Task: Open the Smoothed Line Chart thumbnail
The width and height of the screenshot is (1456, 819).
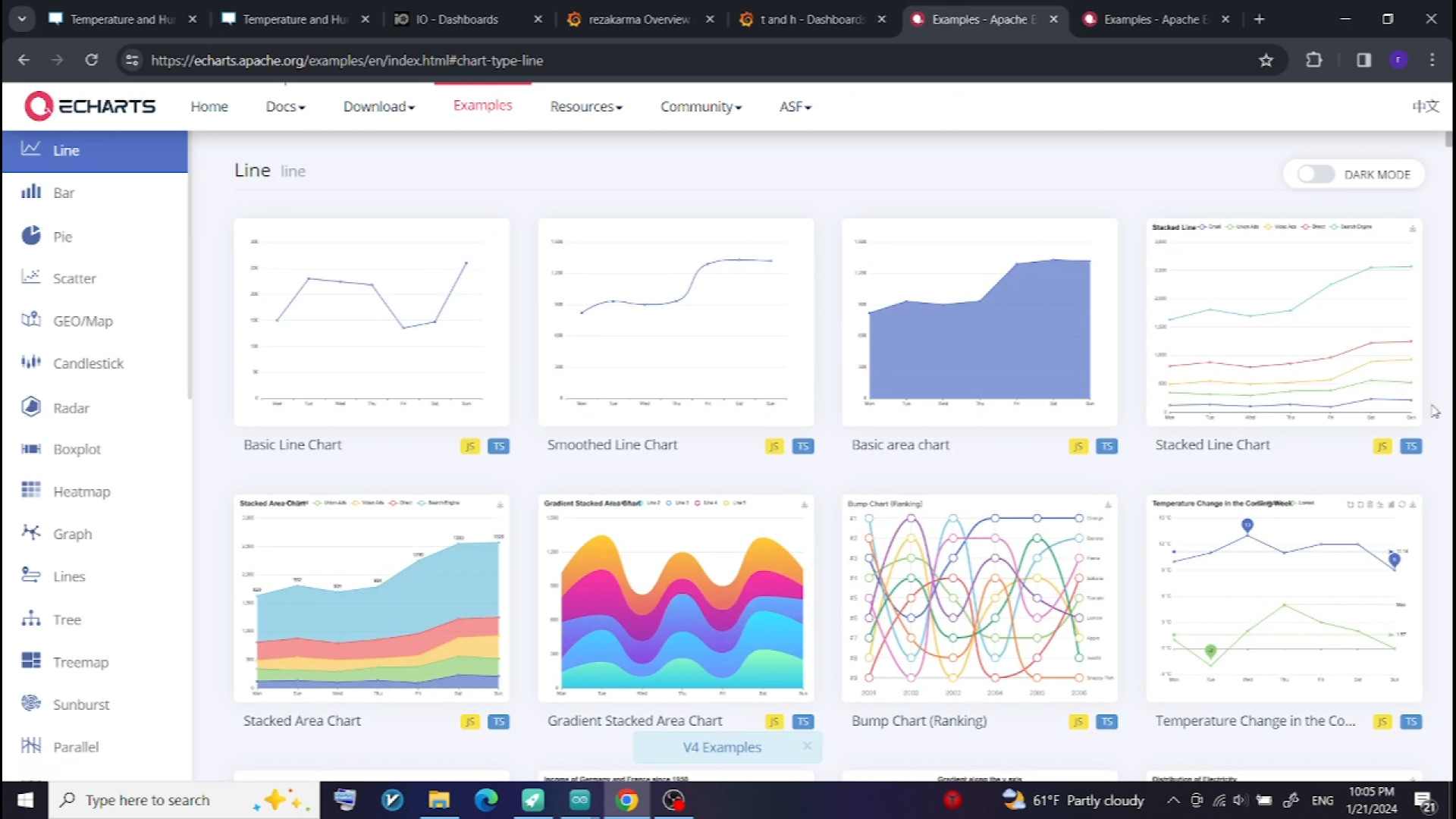Action: 676,322
